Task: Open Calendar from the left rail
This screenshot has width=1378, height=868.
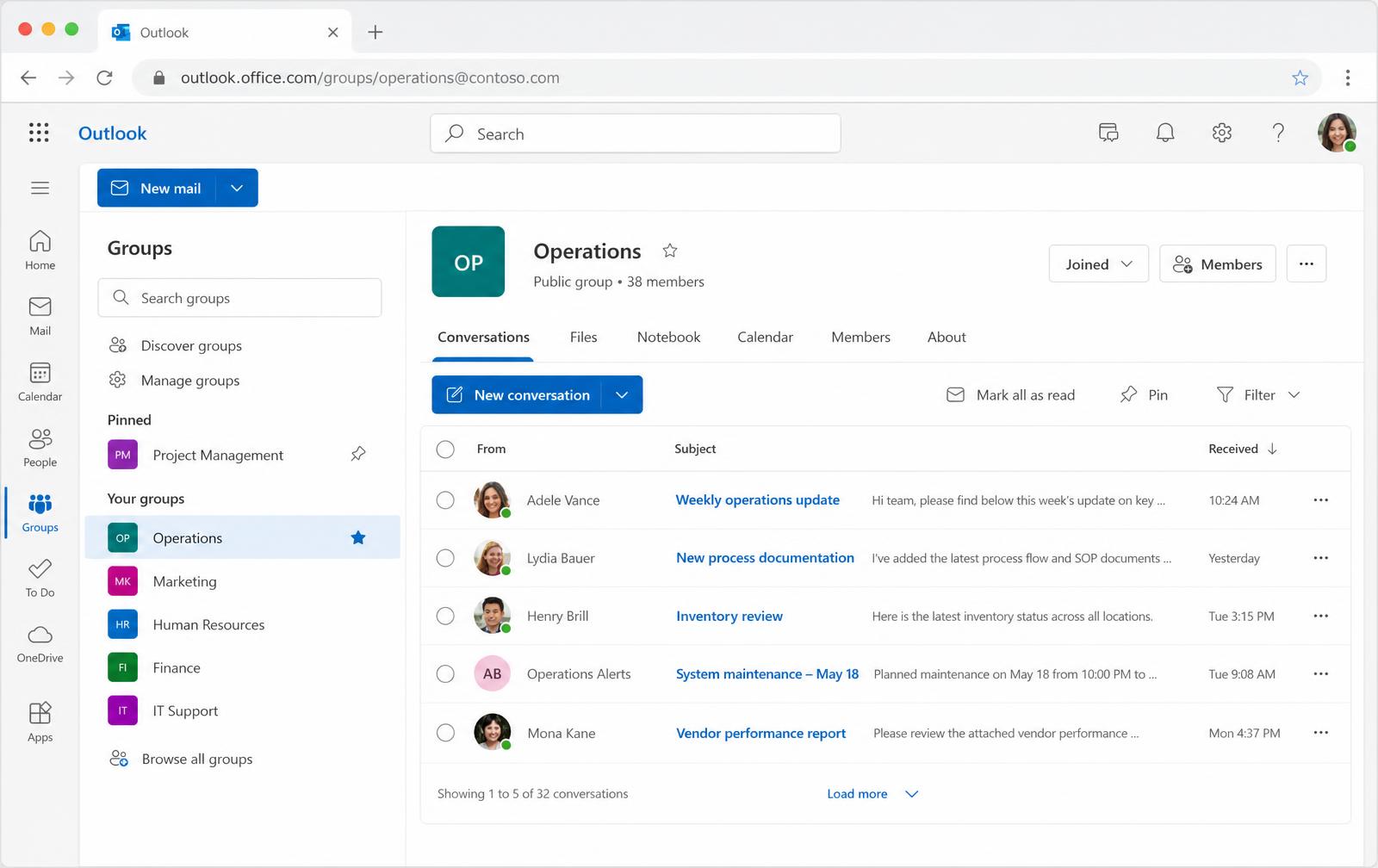Action: [40, 381]
